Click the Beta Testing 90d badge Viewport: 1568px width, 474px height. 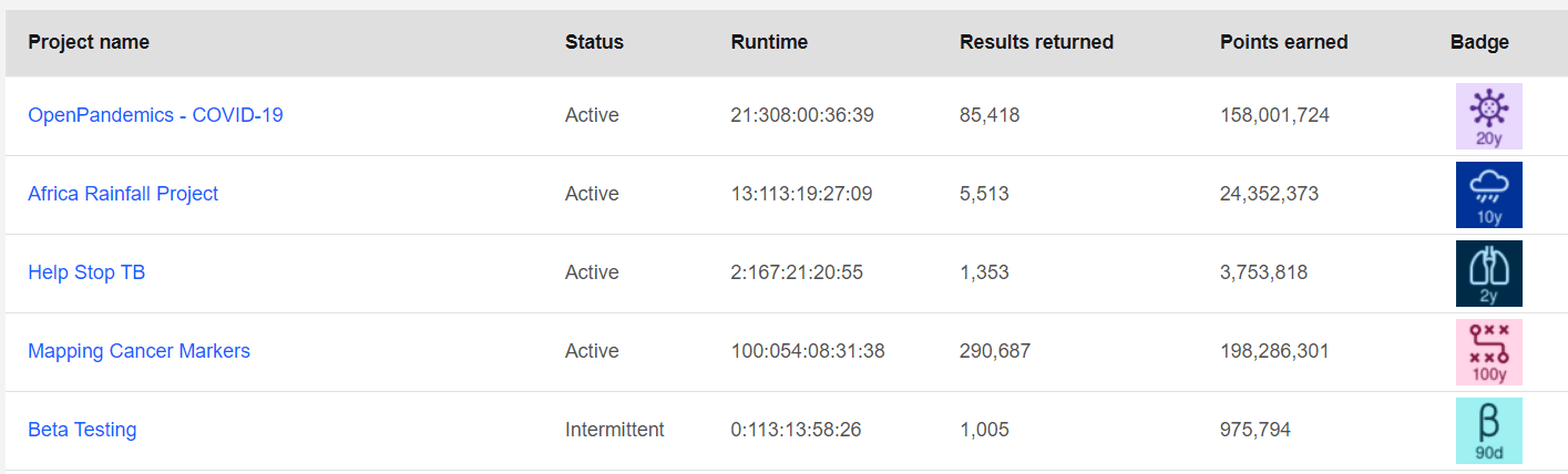click(1489, 431)
